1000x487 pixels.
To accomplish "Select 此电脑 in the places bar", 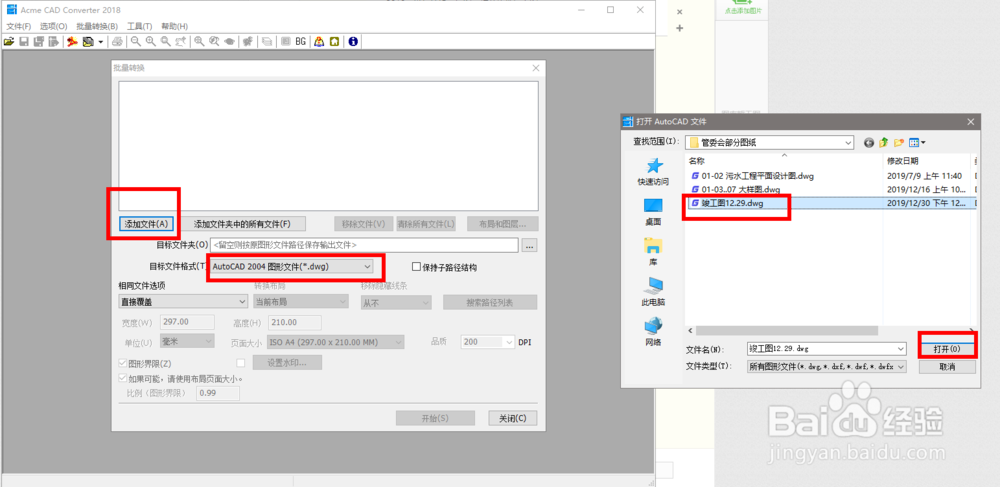I will pyautogui.click(x=653, y=292).
